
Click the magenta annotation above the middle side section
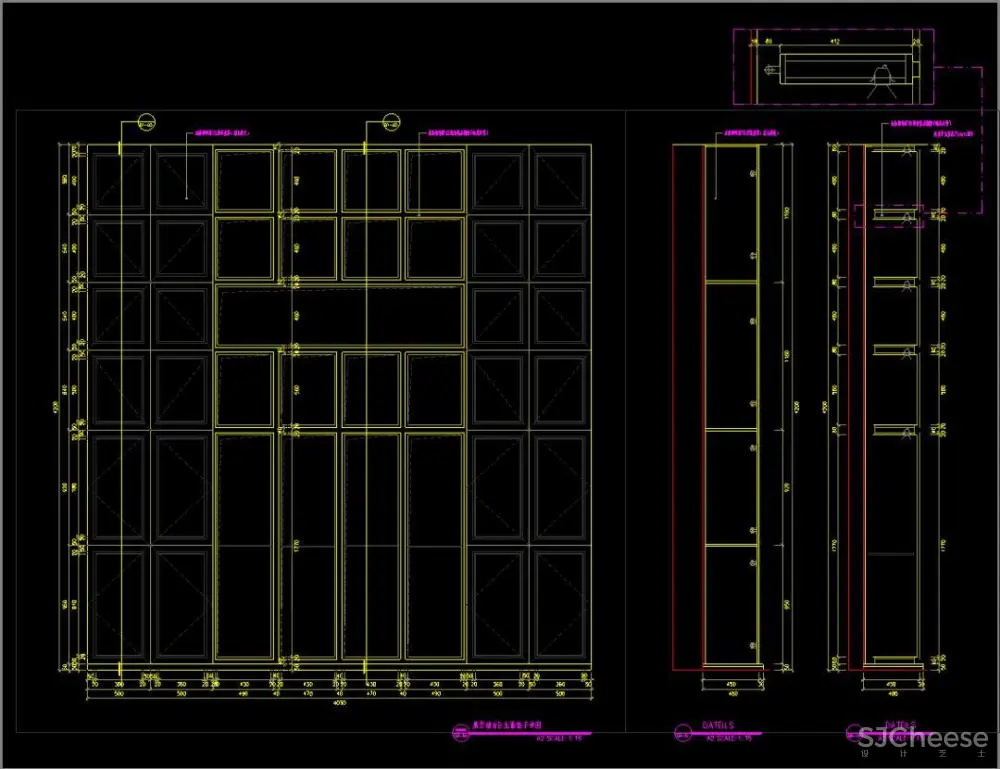[751, 132]
